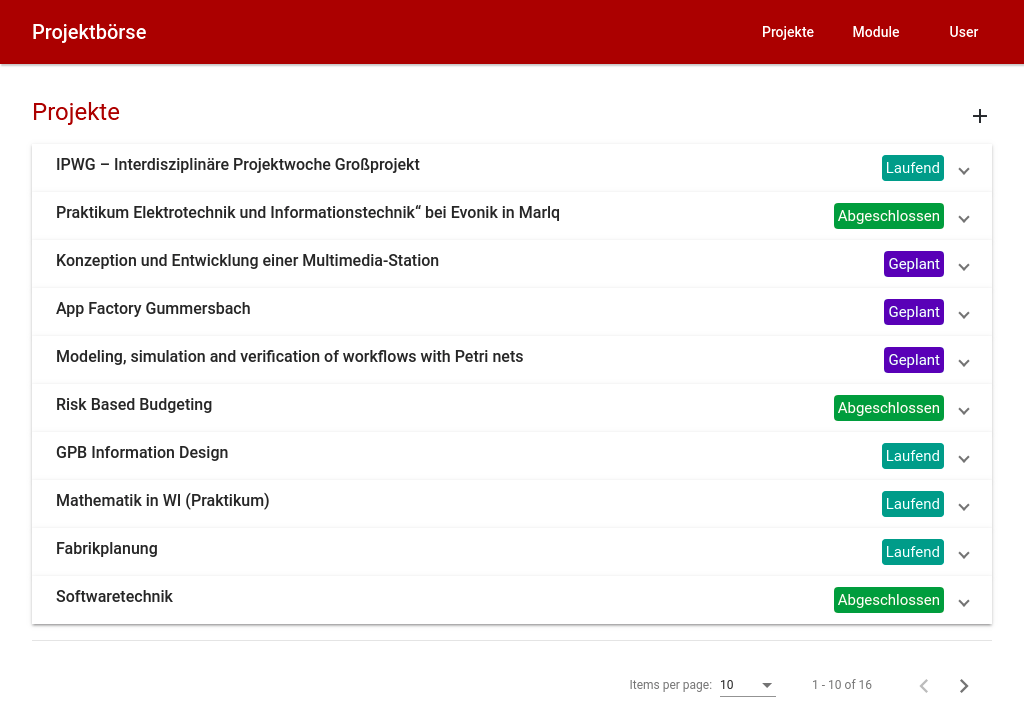Add a new project with the plus icon
The width and height of the screenshot is (1024, 708).
[980, 116]
